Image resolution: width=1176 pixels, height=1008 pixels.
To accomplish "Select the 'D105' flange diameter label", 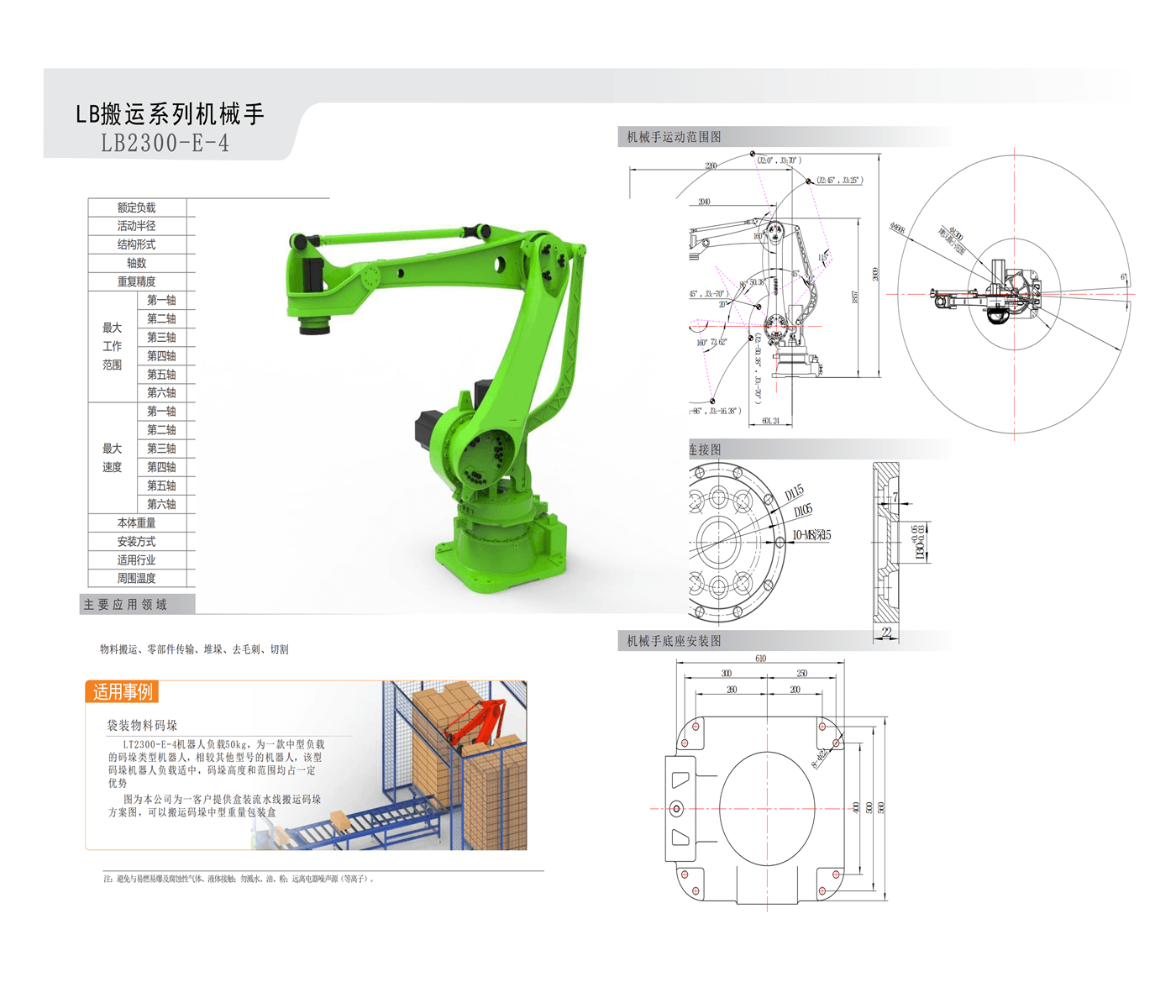I will tap(803, 511).
